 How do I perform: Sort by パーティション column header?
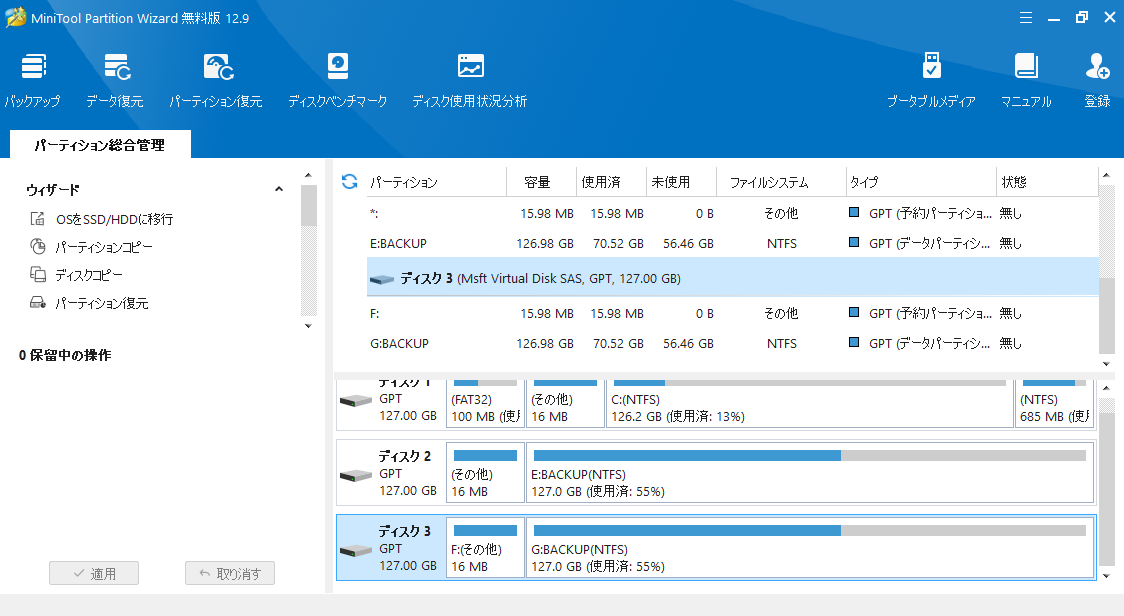point(436,182)
